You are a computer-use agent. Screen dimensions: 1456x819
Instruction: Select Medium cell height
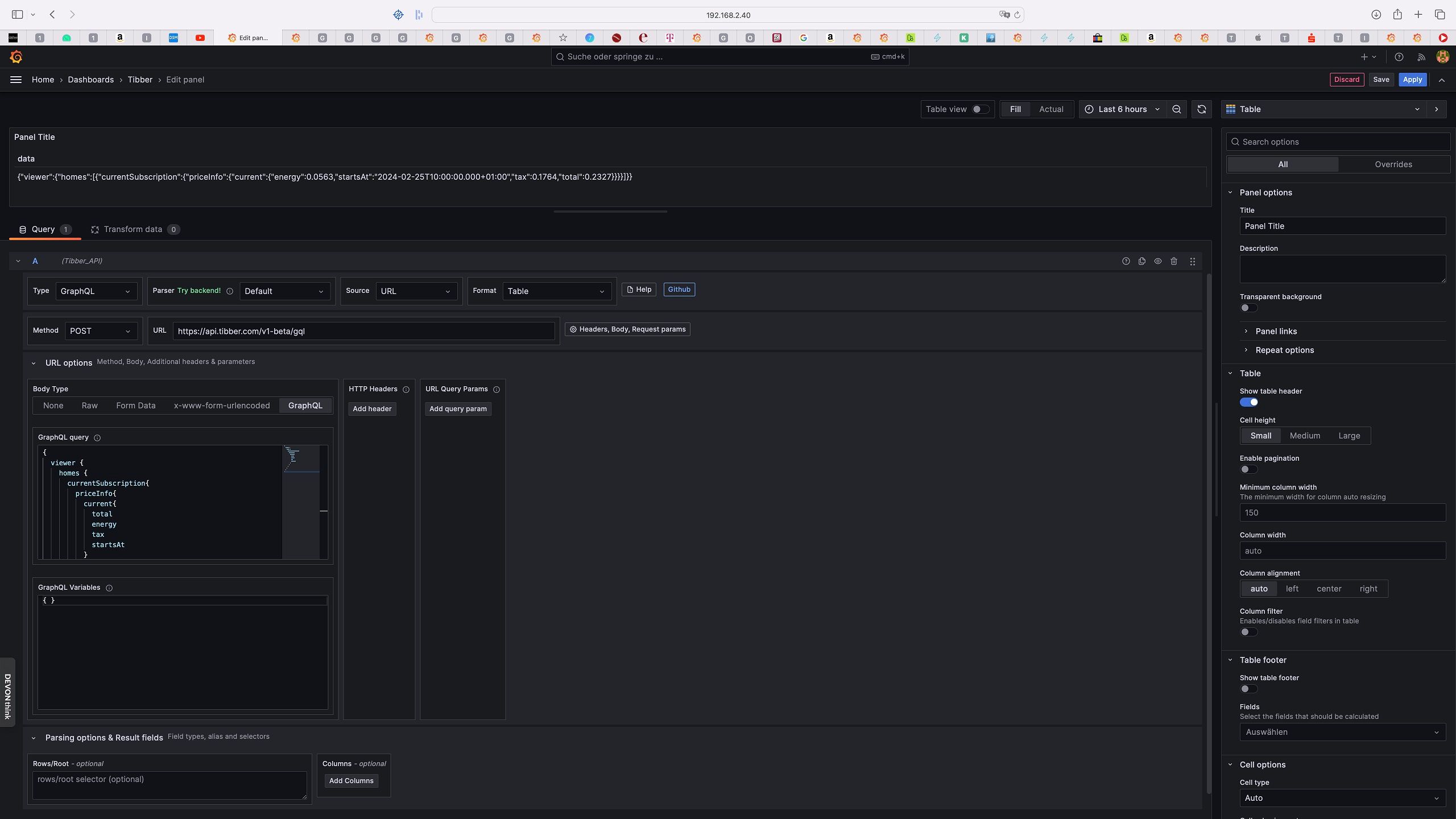point(1305,435)
